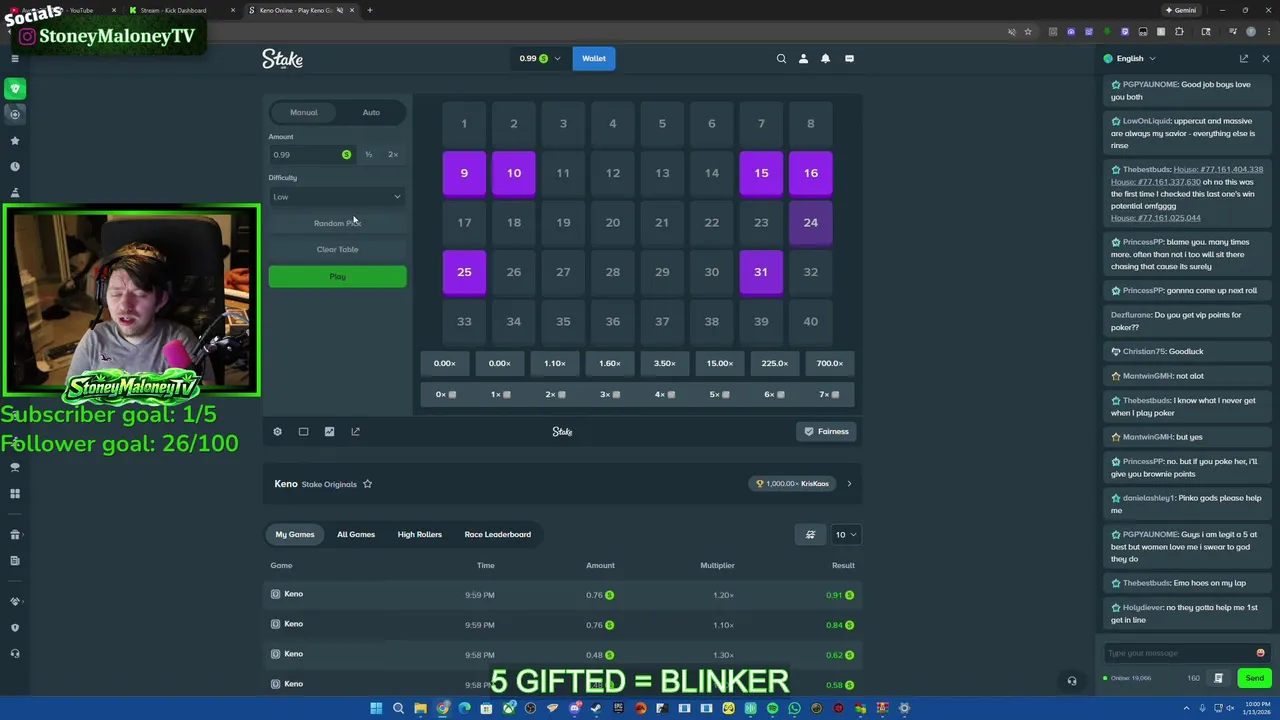Open the Stake sidebar hamburger menu

point(15,59)
